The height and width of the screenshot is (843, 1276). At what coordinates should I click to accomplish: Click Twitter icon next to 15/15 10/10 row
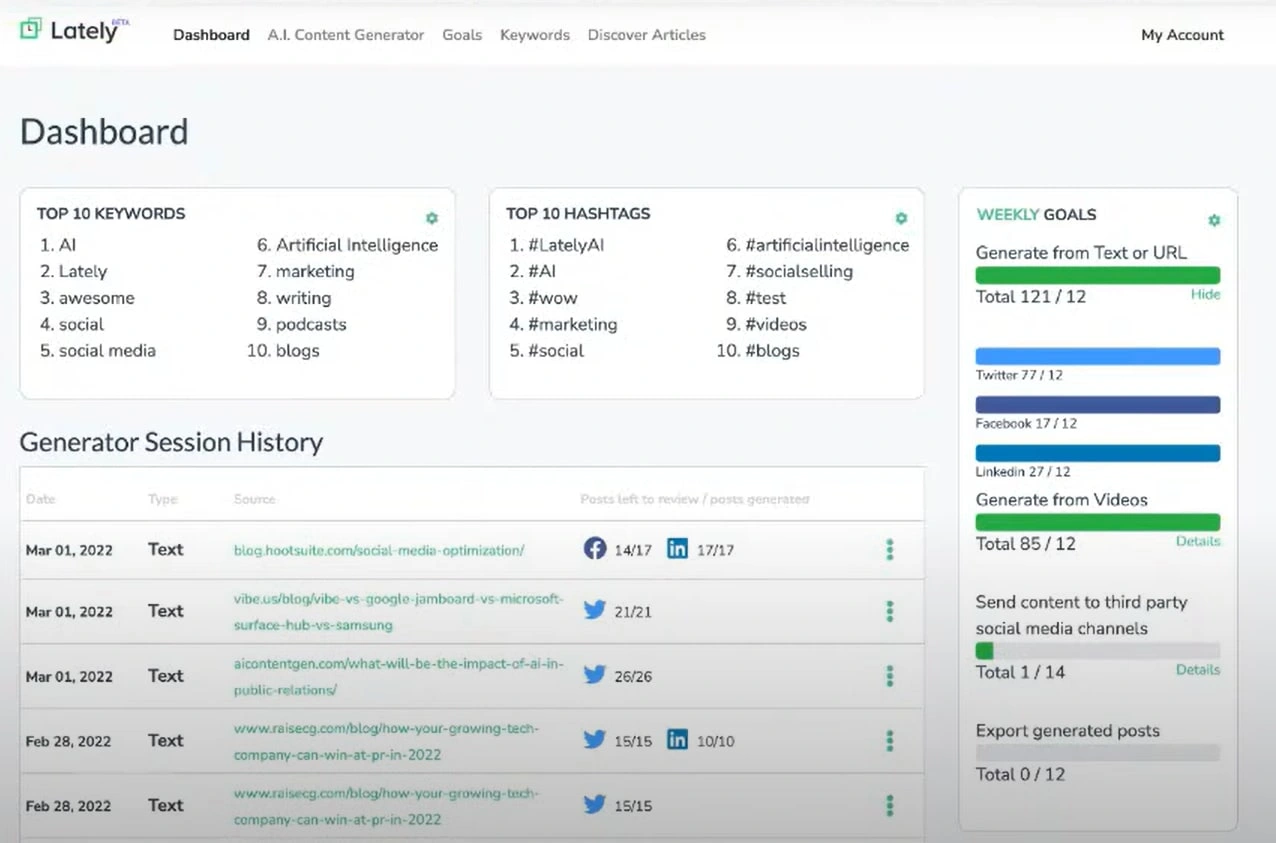point(595,739)
